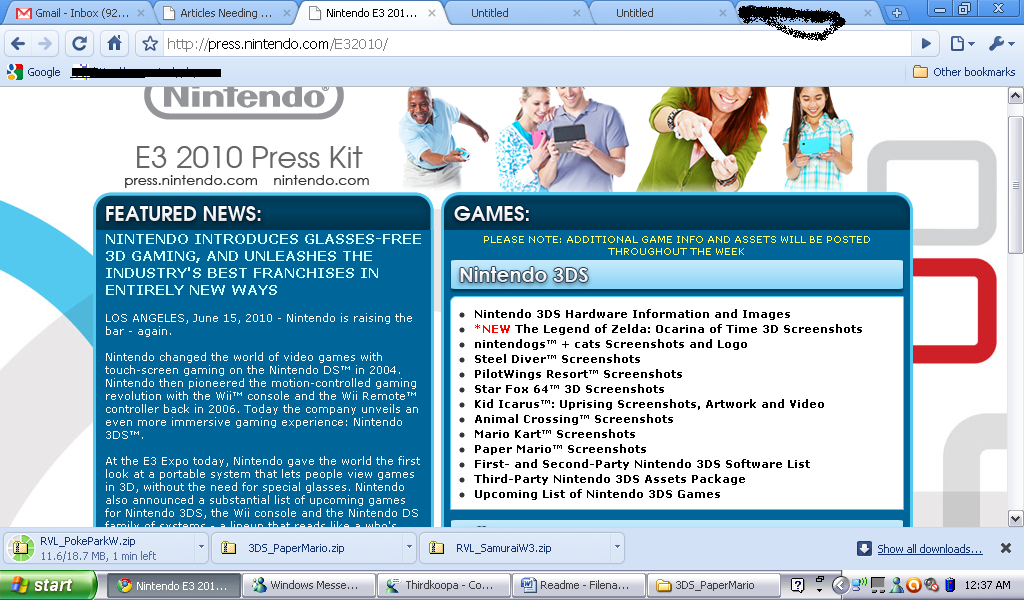Expand options for 3DS_PaperMario.zip download

(409, 547)
